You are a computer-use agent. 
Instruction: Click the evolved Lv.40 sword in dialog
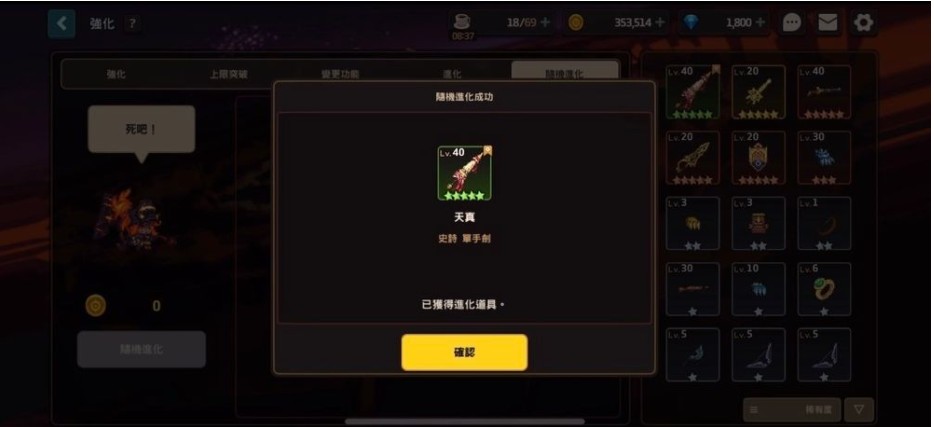point(465,173)
